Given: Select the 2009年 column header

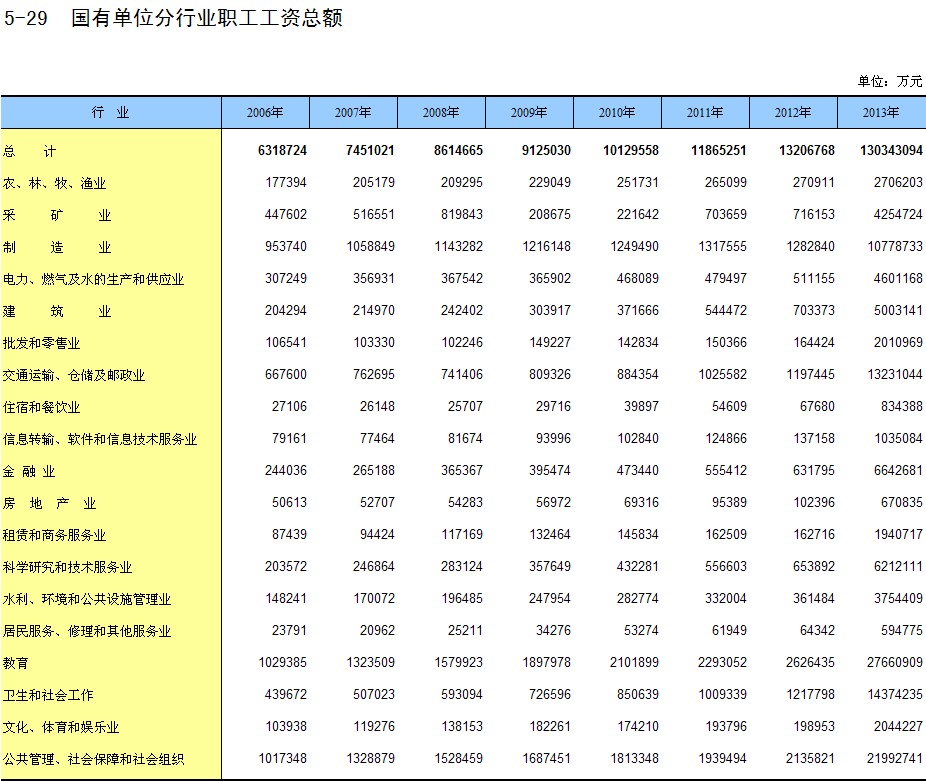Looking at the screenshot, I should tap(529, 112).
